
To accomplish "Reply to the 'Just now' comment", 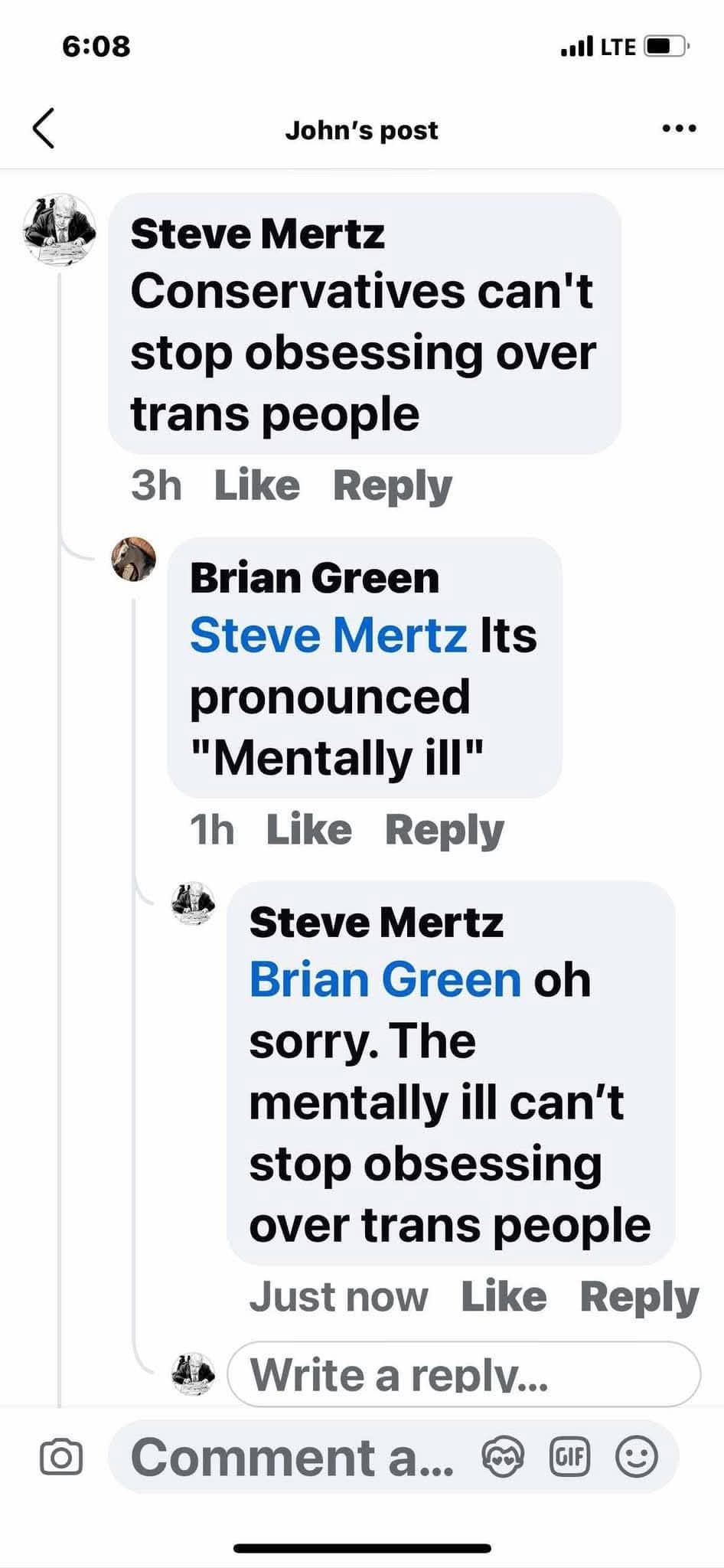I will click(x=639, y=1298).
